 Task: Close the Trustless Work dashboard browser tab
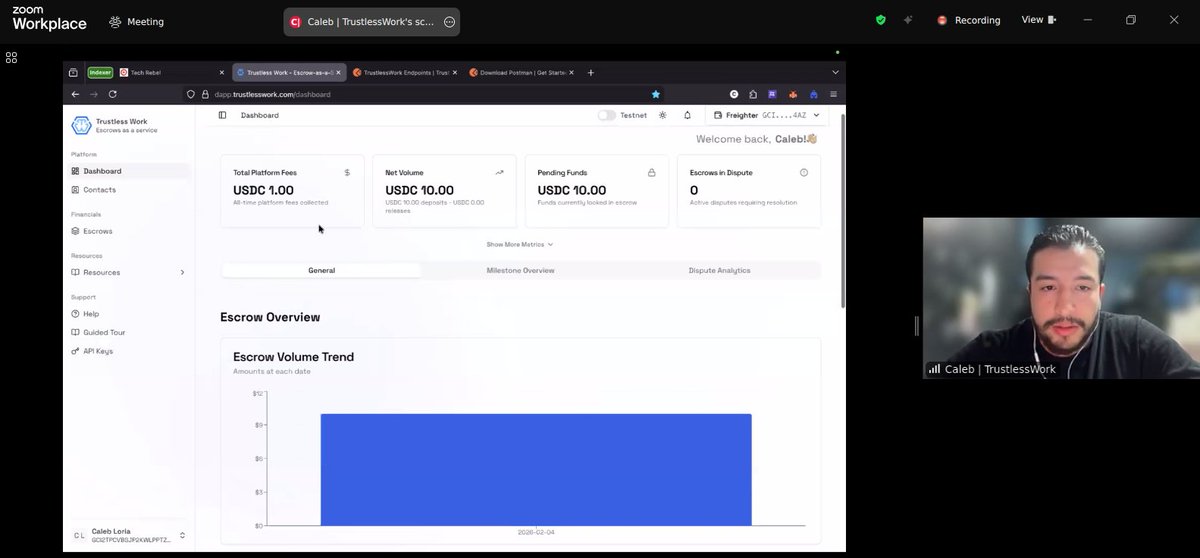tap(339, 72)
